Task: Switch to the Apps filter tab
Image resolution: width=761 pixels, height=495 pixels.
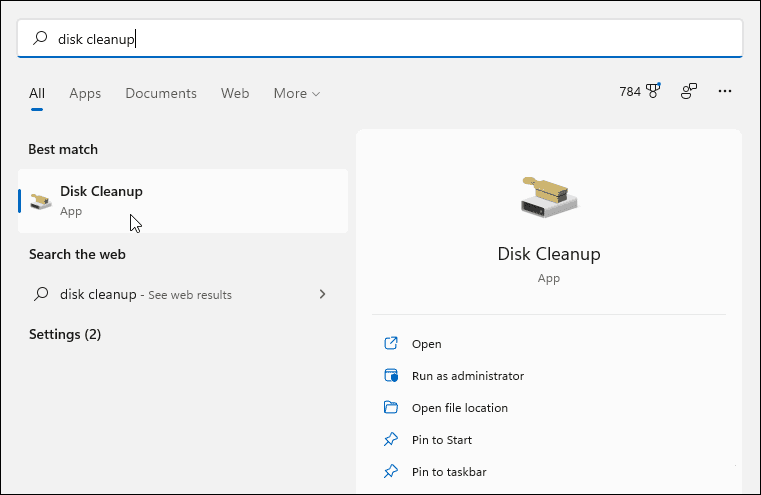Action: tap(85, 93)
